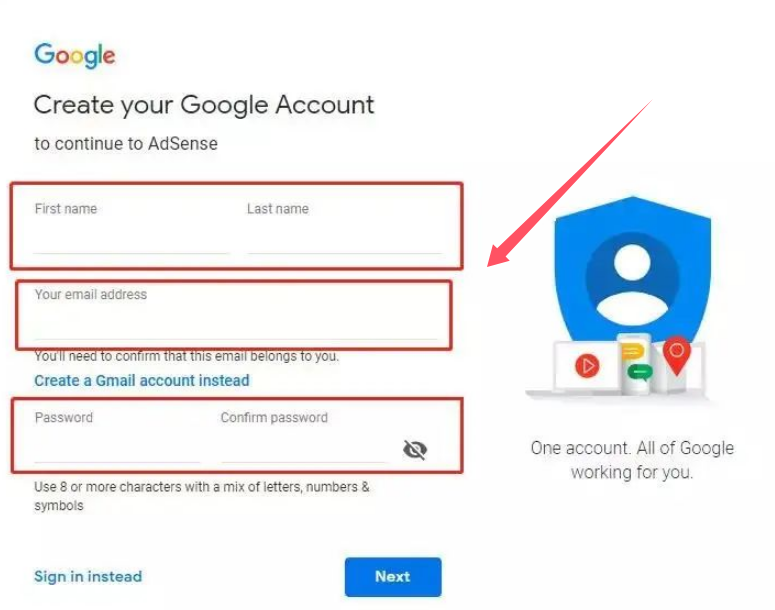Click the password requirements hint text
This screenshot has width=775, height=610.
pyautogui.click(x=202, y=496)
